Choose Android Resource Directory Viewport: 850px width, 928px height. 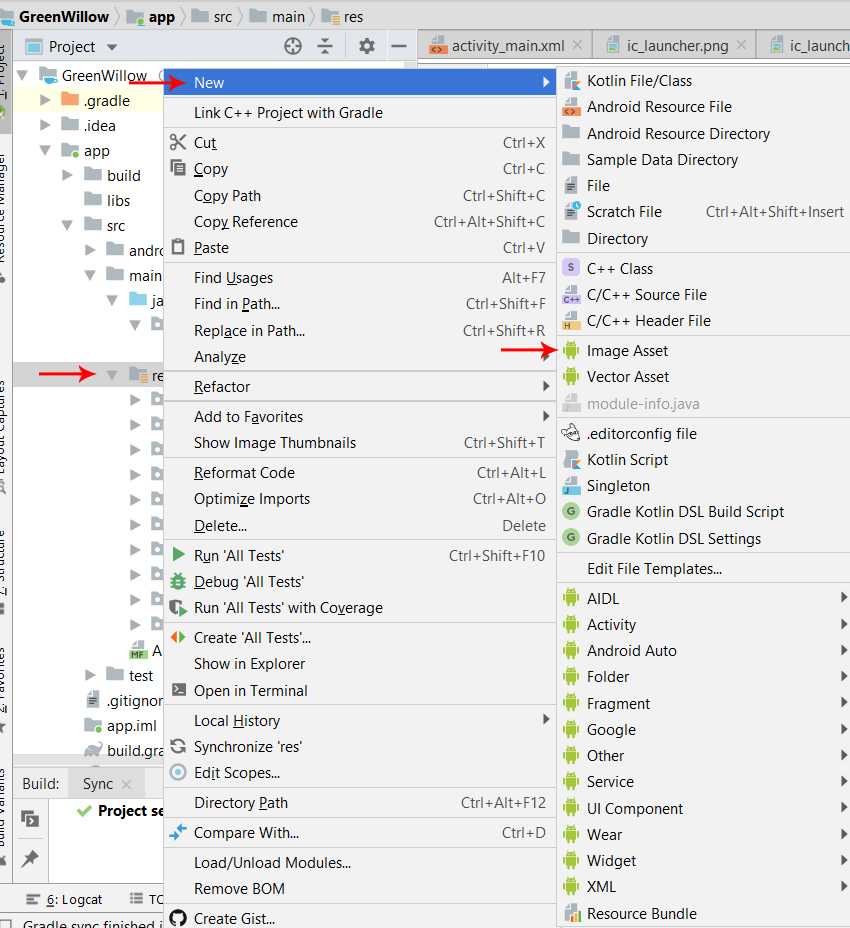678,134
